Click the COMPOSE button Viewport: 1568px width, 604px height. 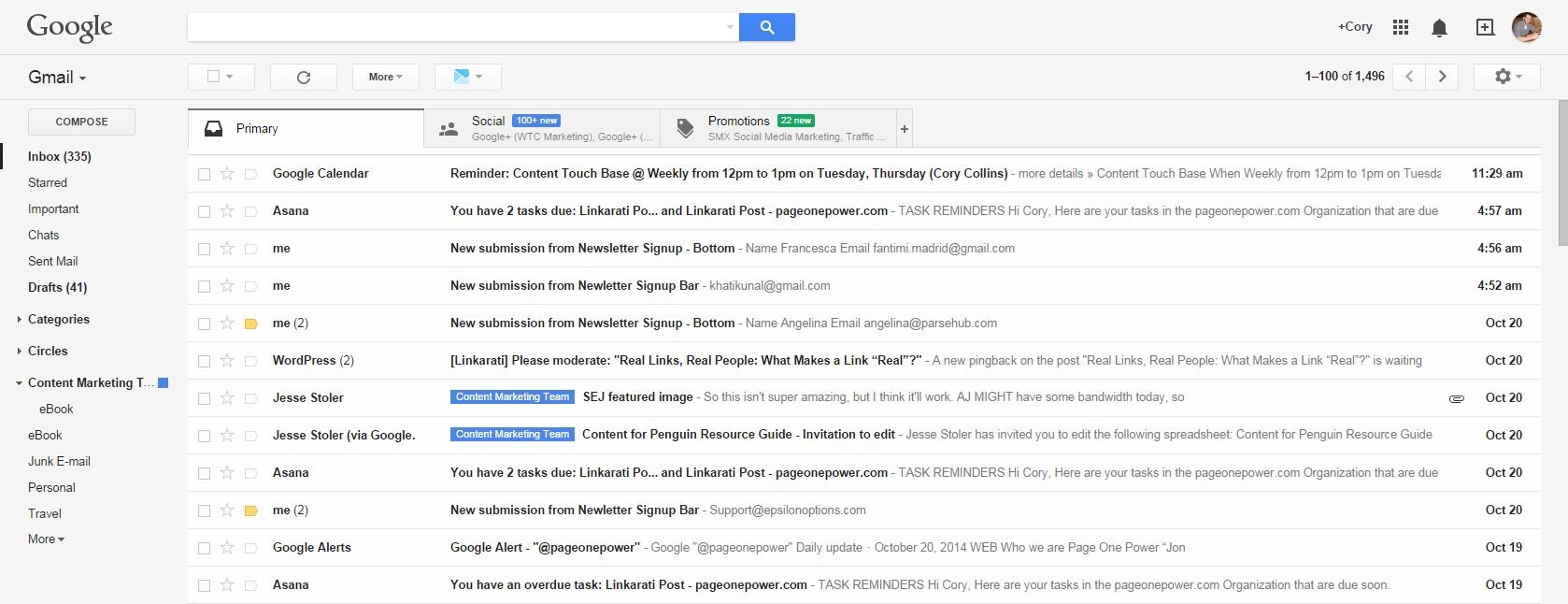[x=81, y=122]
